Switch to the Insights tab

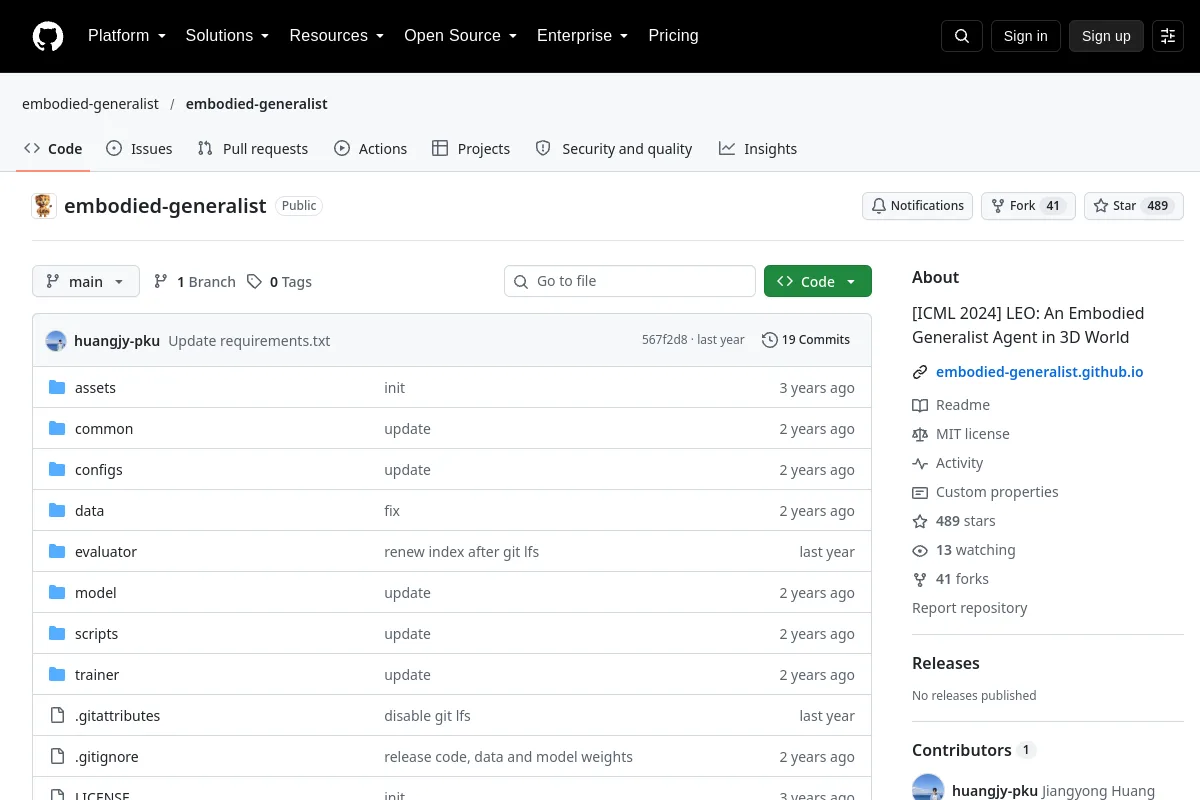[x=758, y=149]
